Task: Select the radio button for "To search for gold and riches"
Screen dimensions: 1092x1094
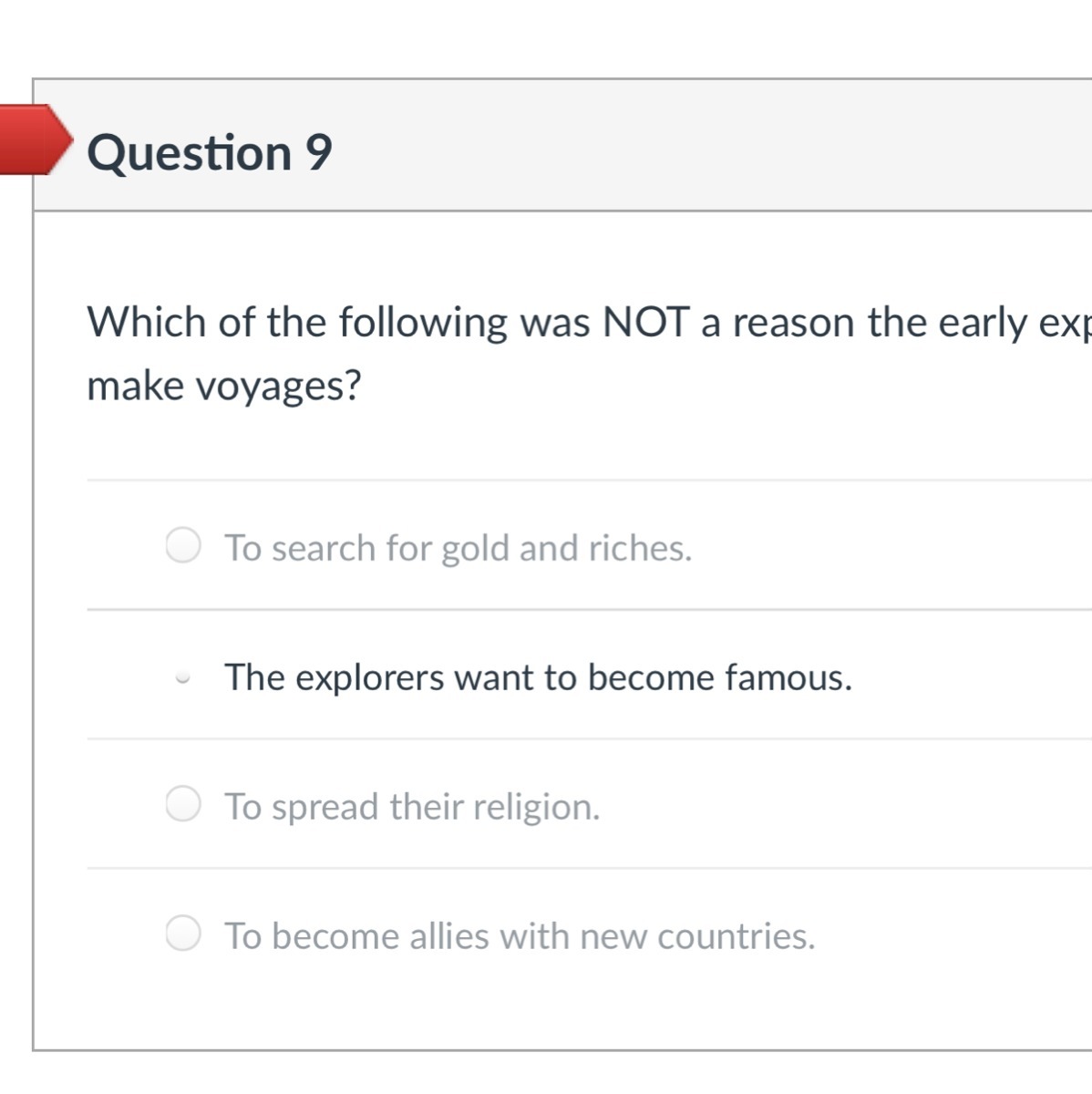Action: click(183, 546)
